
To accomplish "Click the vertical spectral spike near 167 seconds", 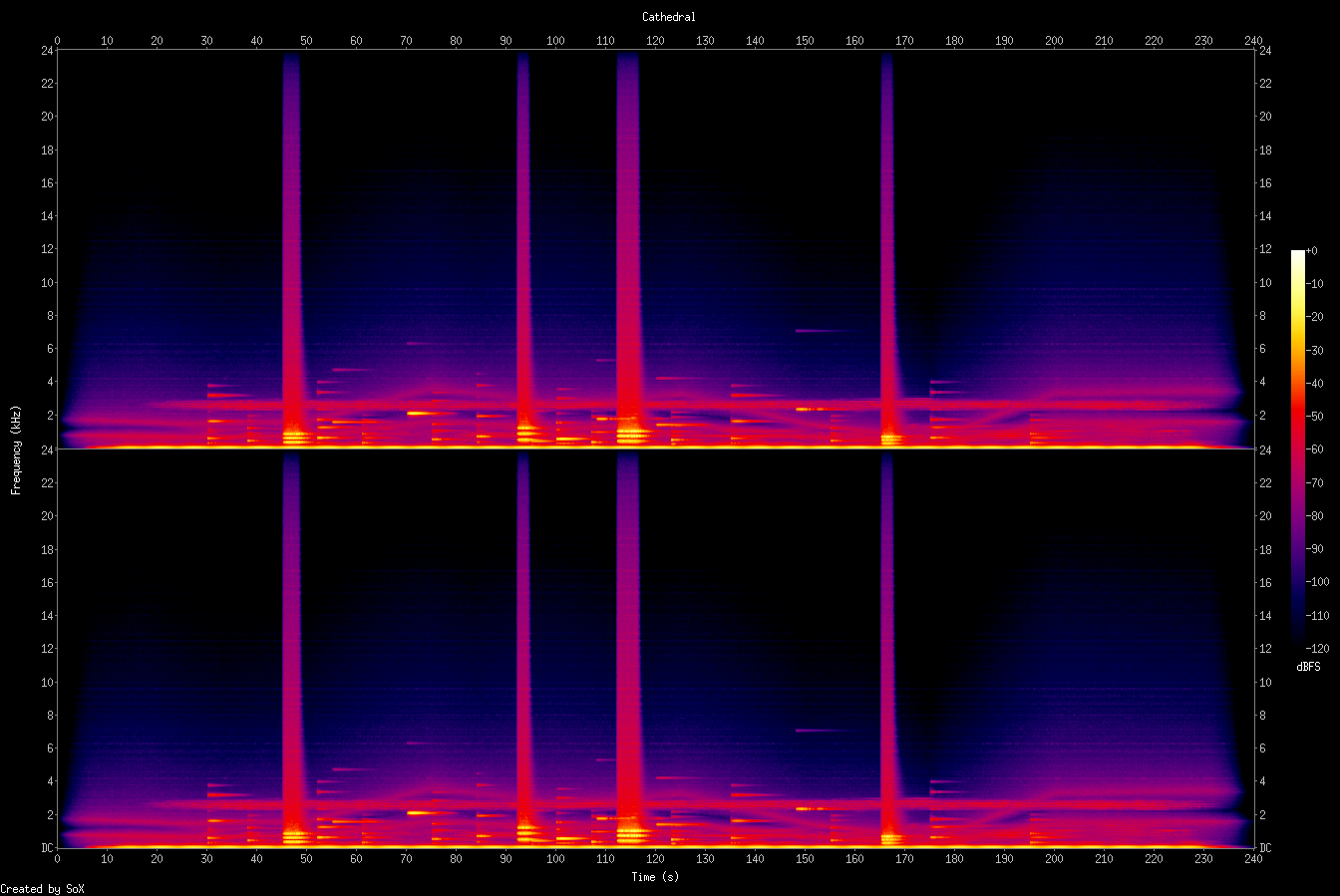I will (x=885, y=249).
